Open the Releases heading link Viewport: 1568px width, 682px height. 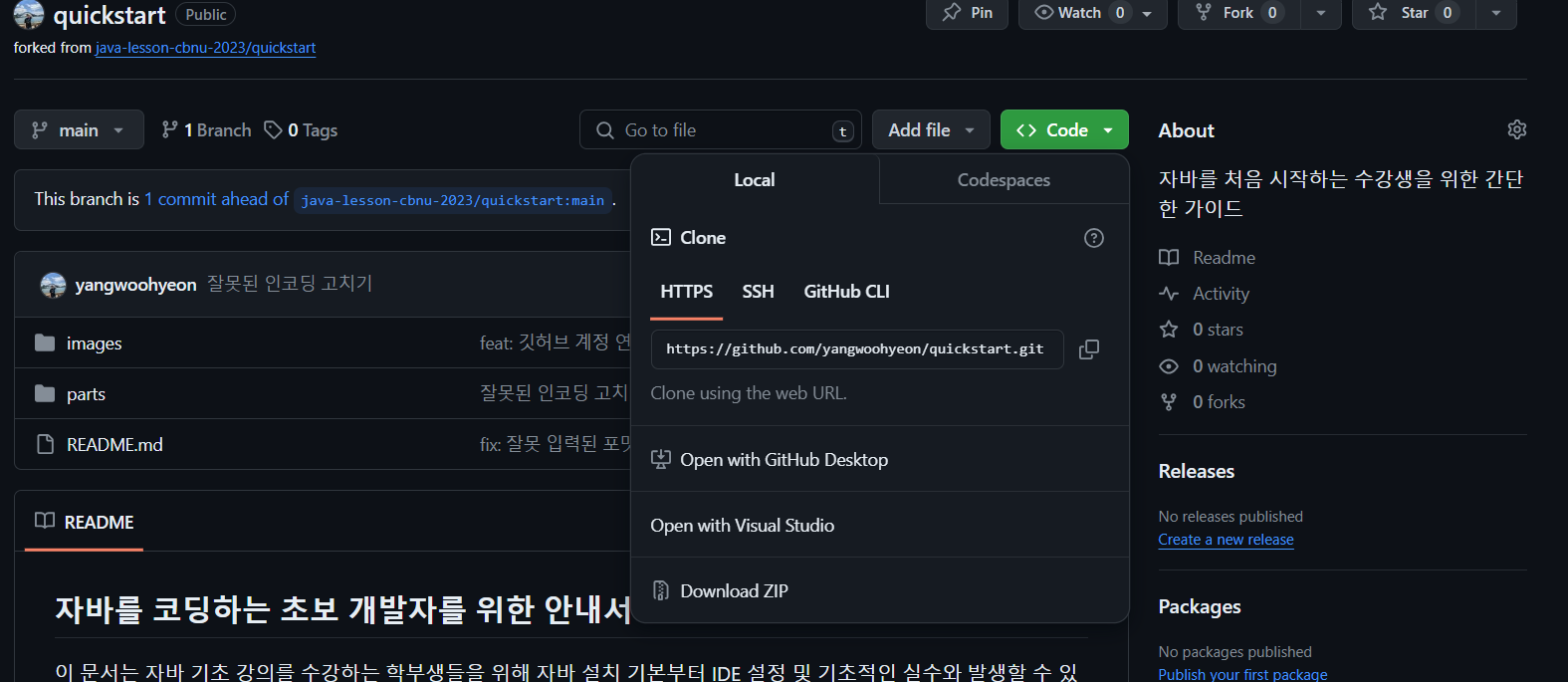point(1196,471)
